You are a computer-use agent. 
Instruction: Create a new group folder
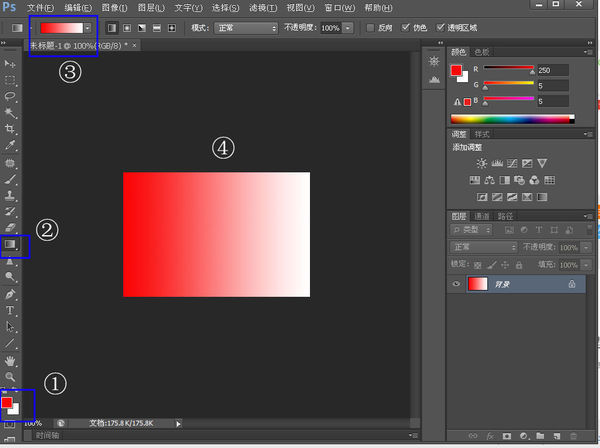coord(540,436)
